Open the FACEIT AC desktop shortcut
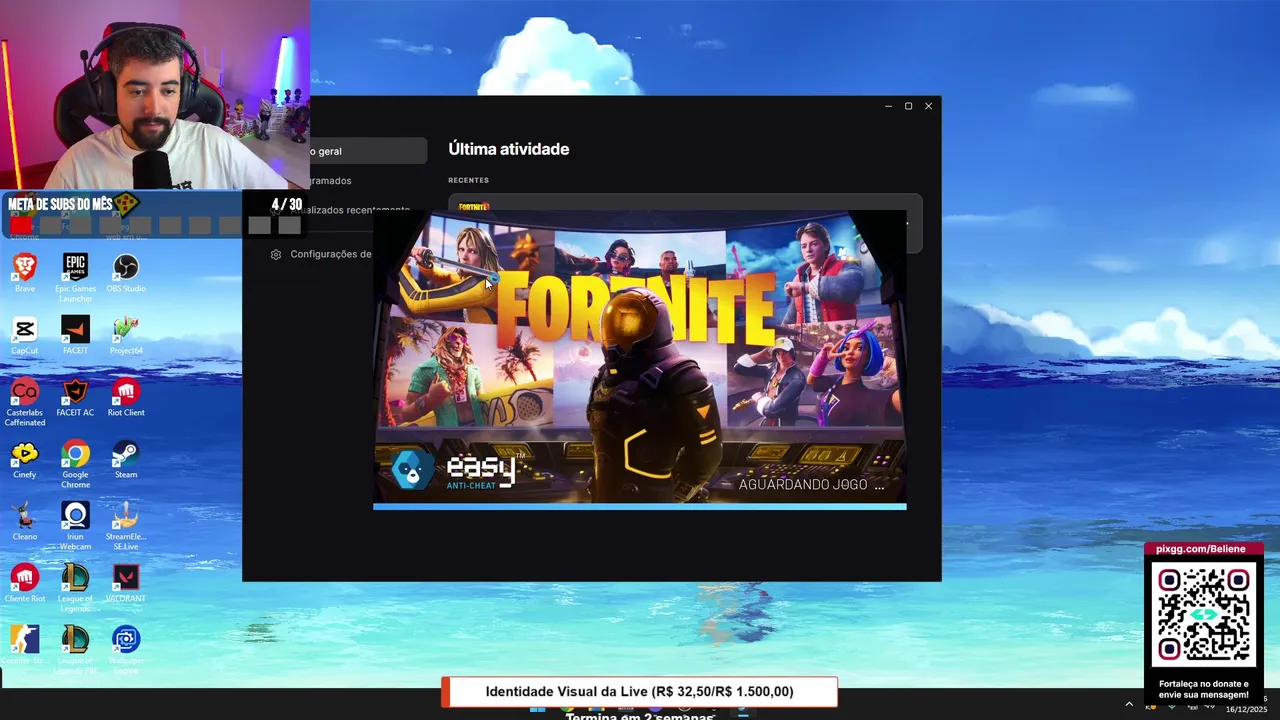1280x720 pixels. (75, 397)
